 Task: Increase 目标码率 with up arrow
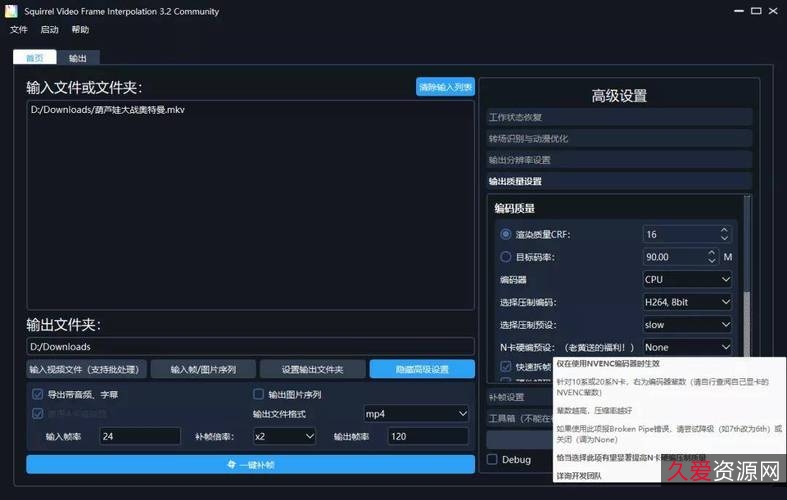click(x=712, y=253)
